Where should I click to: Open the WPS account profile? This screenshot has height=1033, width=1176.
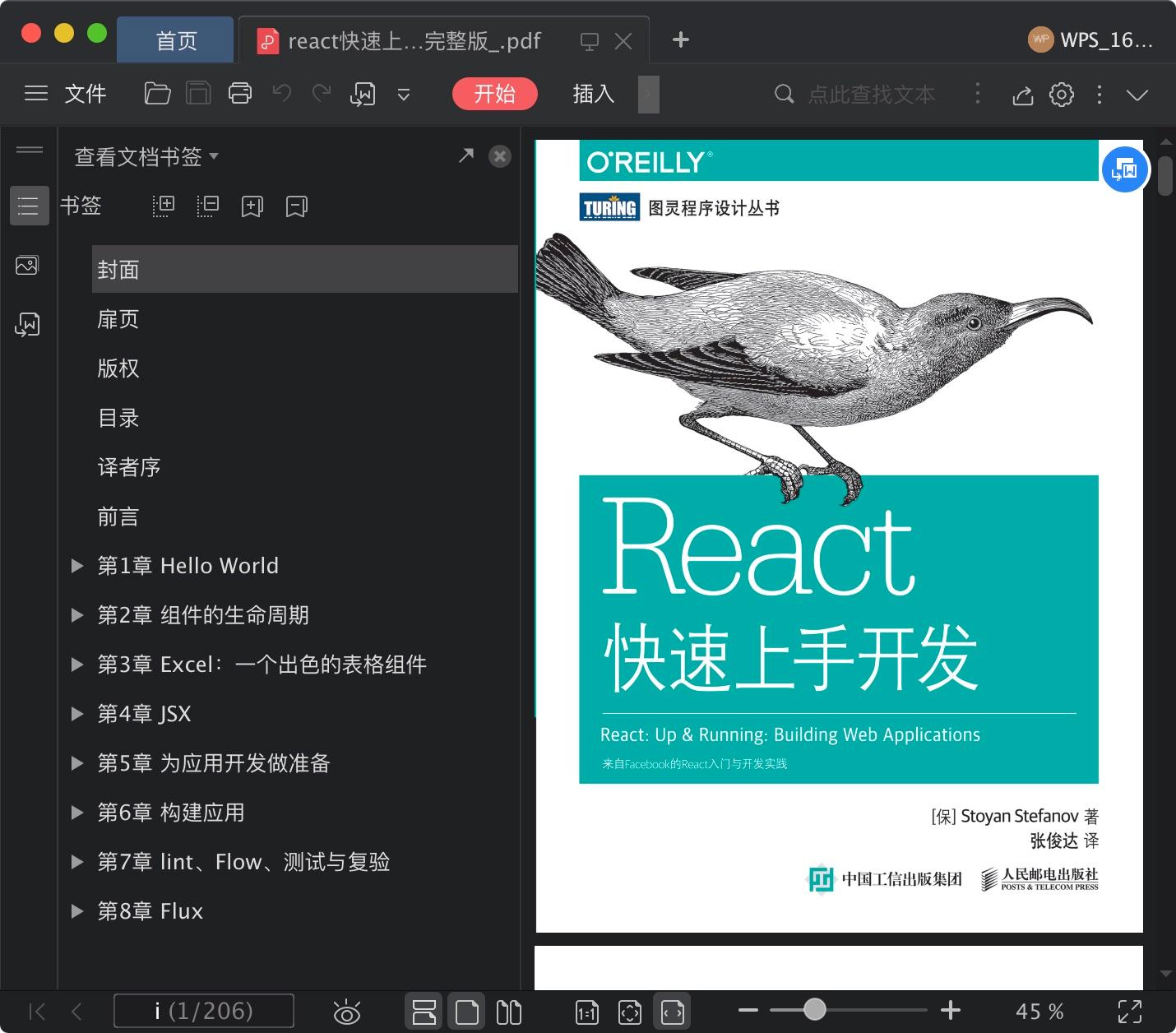[1090, 39]
